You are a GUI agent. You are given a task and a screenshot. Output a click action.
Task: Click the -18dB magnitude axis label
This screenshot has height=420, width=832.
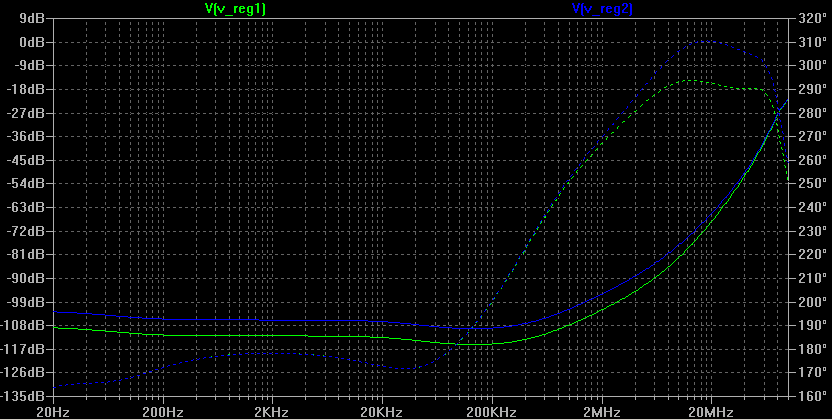pos(25,89)
